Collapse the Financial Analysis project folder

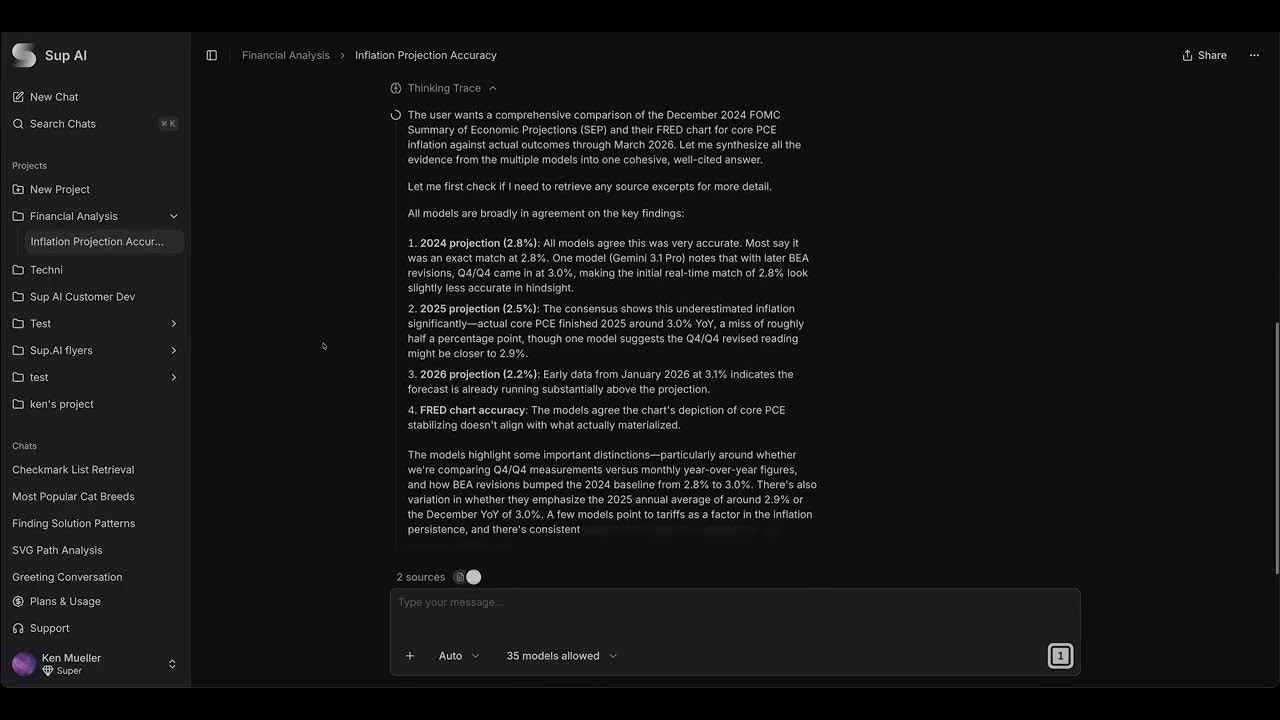[174, 216]
